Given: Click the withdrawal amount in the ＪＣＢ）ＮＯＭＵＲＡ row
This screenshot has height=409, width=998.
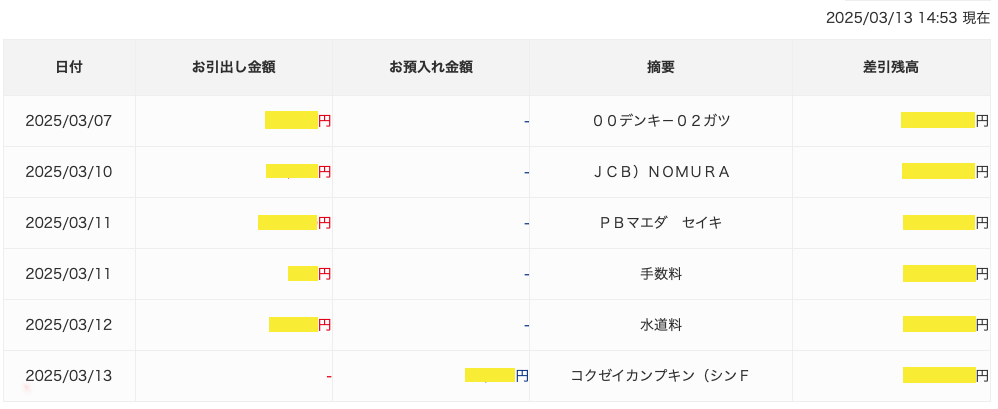Looking at the screenshot, I should (x=299, y=171).
